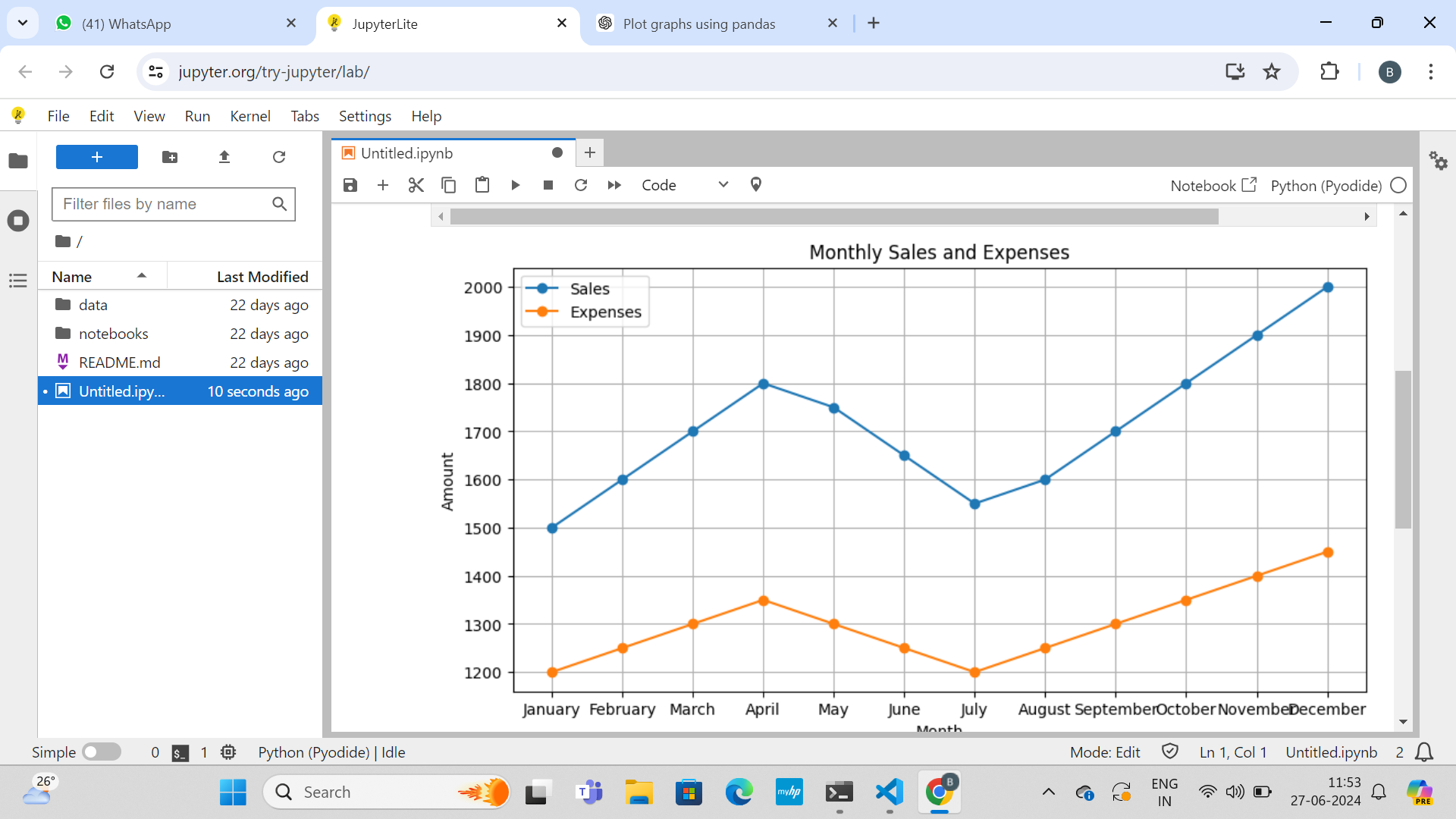Interrupt the kernel with the stop icon
This screenshot has height=819, width=1456.
point(548,185)
